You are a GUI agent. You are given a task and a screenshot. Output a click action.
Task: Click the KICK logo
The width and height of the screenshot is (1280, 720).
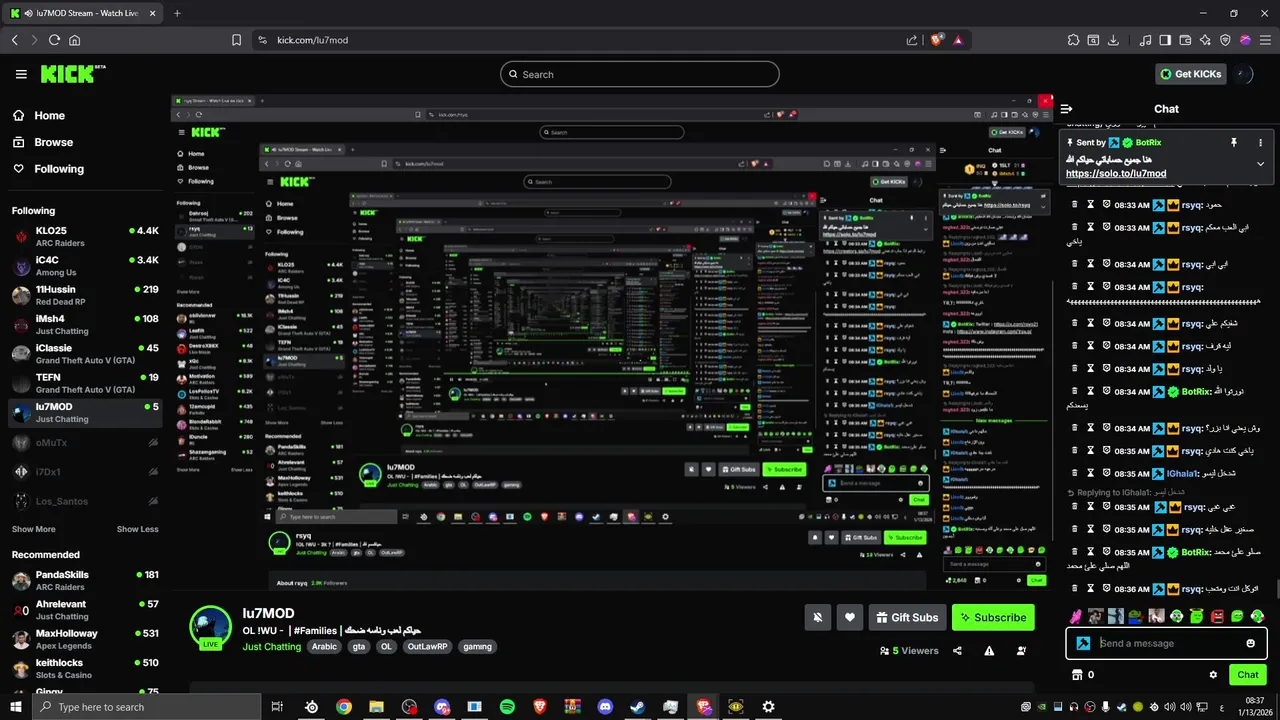pyautogui.click(x=72, y=73)
